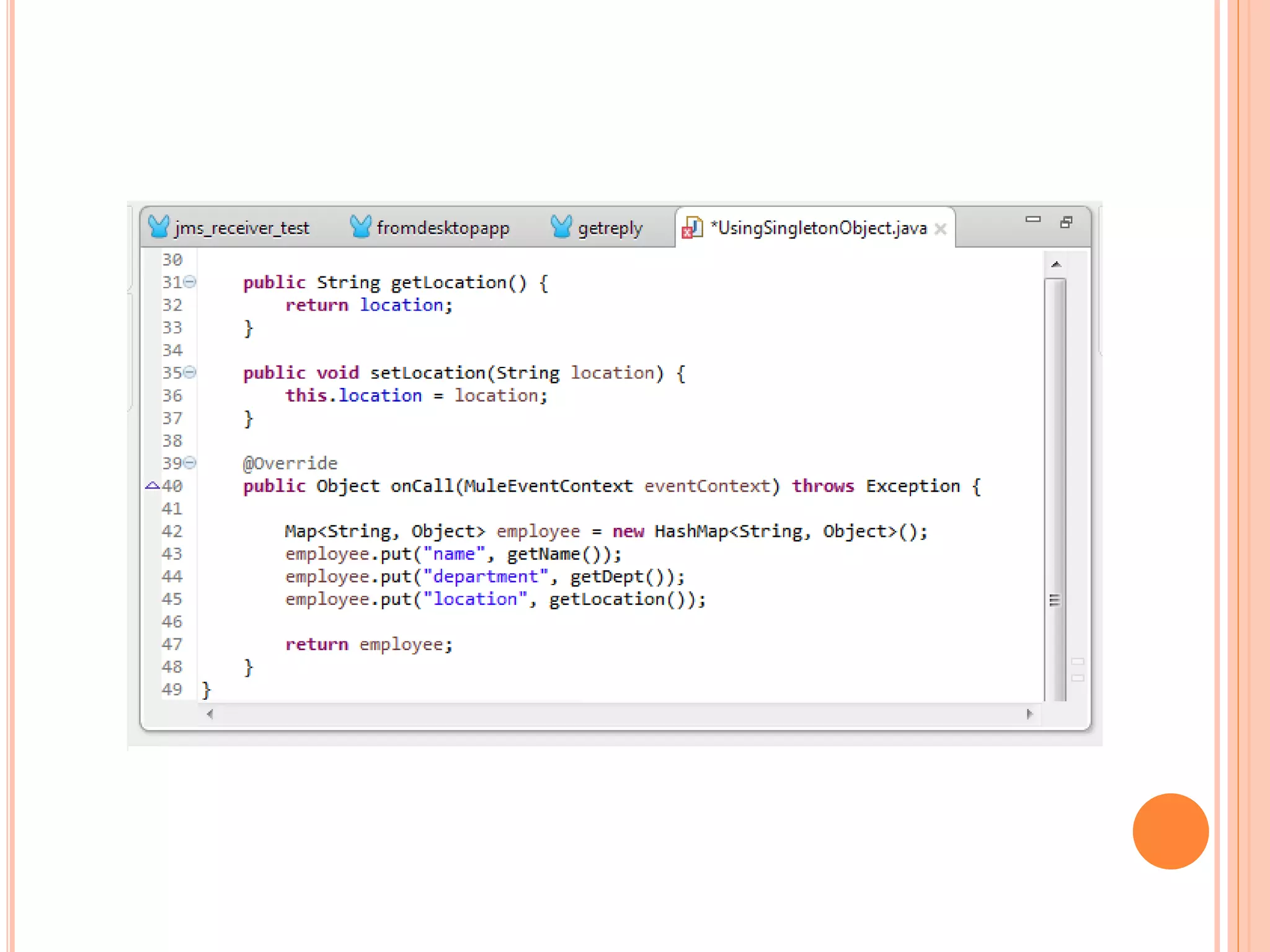Click the jms_receiver_test Mule flow icon
This screenshot has height=952, width=1270.
click(x=159, y=227)
